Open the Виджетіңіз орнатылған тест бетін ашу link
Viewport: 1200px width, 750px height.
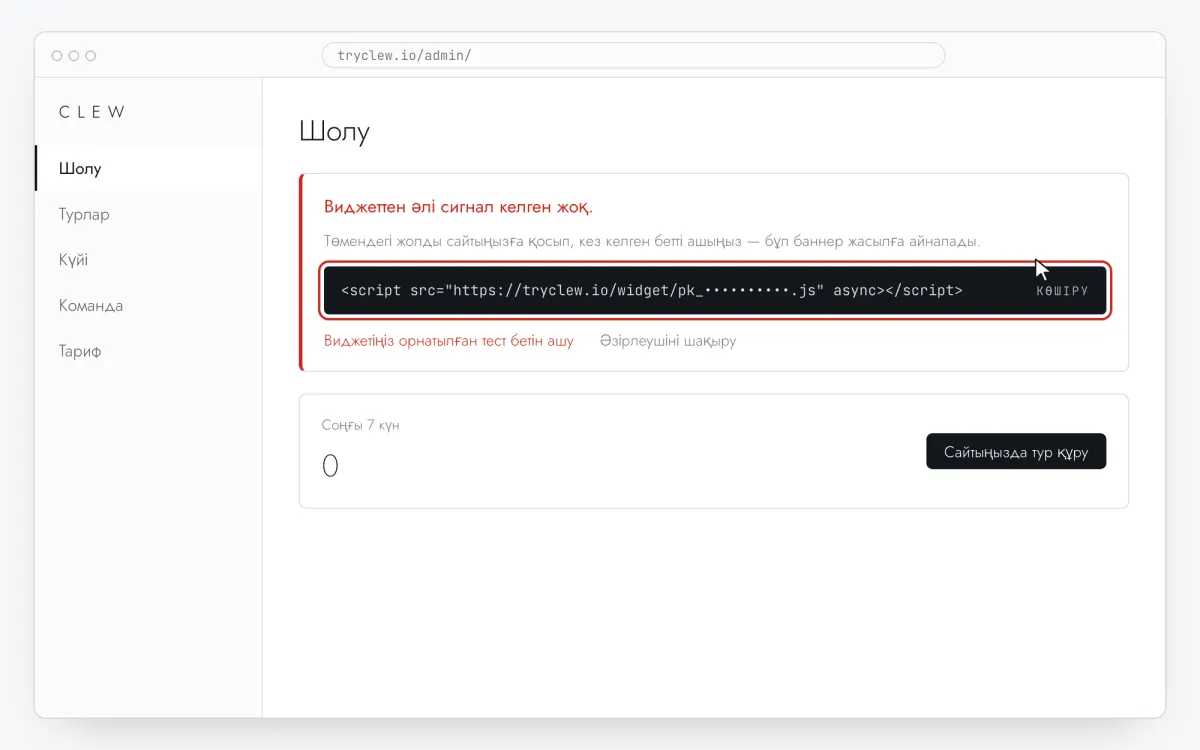pyautogui.click(x=449, y=341)
